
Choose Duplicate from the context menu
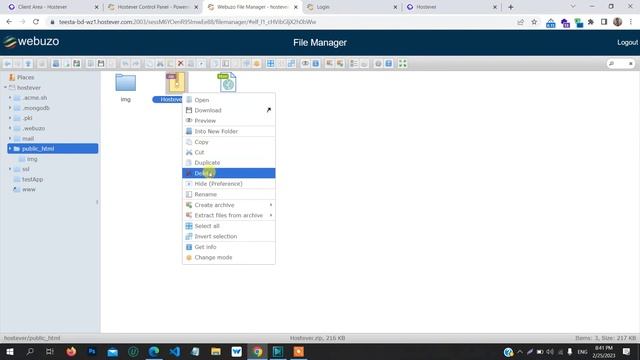coord(229,163)
